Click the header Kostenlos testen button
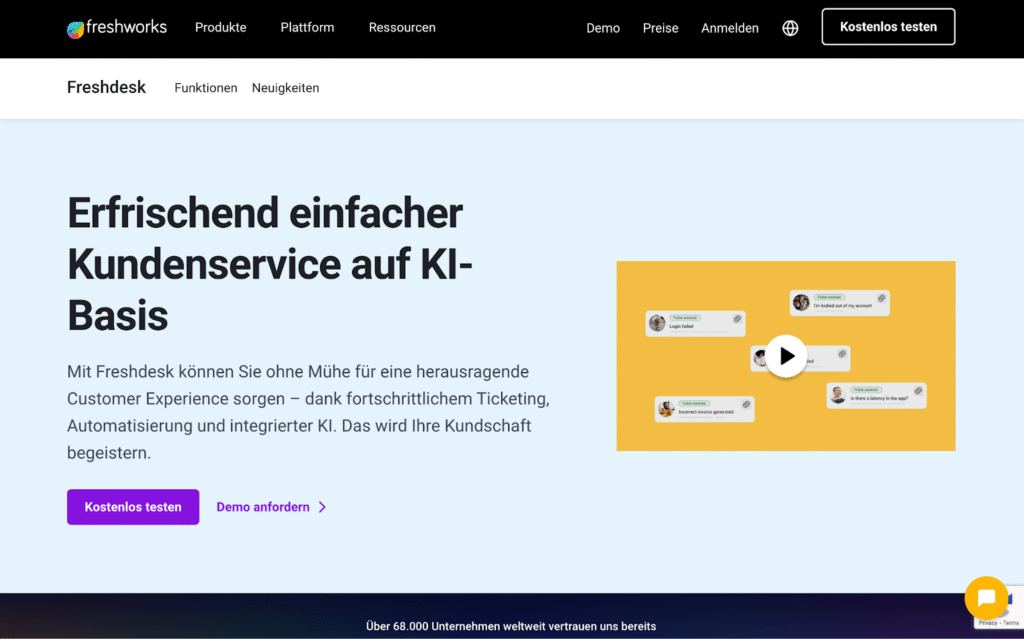 coord(888,27)
